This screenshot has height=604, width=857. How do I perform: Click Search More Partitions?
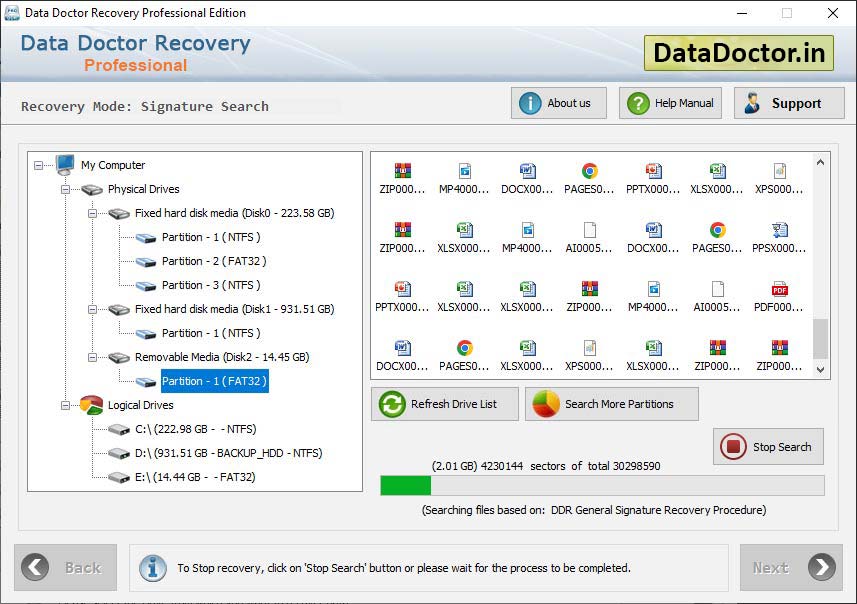[611, 404]
